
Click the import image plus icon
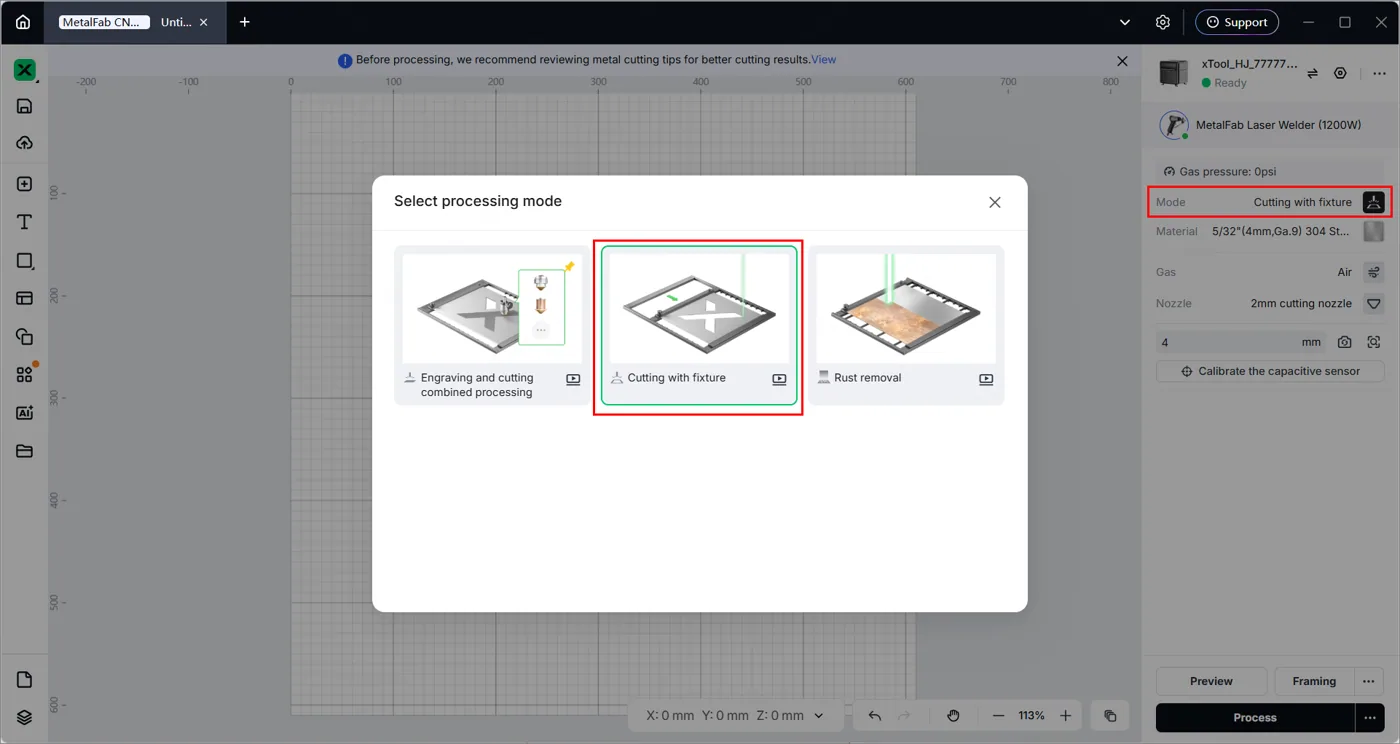tap(25, 184)
